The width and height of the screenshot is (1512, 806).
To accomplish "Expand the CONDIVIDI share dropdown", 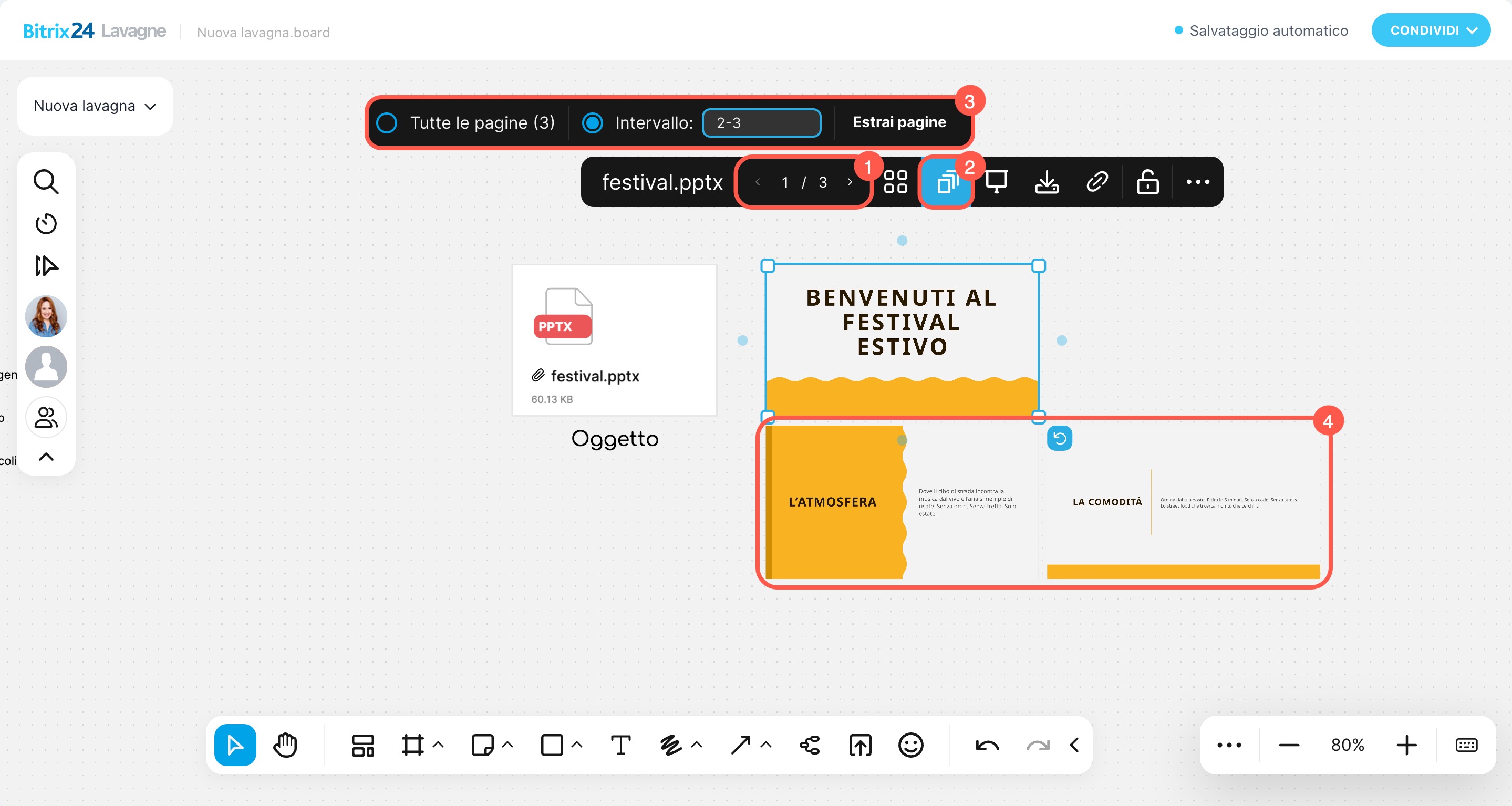I will click(x=1431, y=30).
